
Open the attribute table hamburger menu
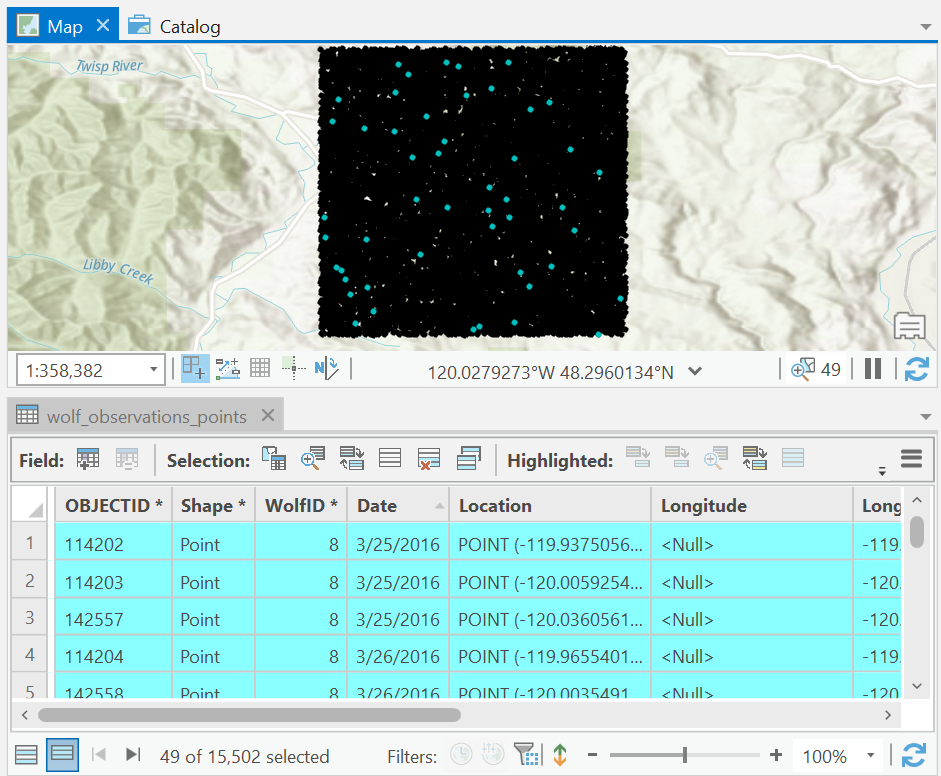pyautogui.click(x=910, y=459)
